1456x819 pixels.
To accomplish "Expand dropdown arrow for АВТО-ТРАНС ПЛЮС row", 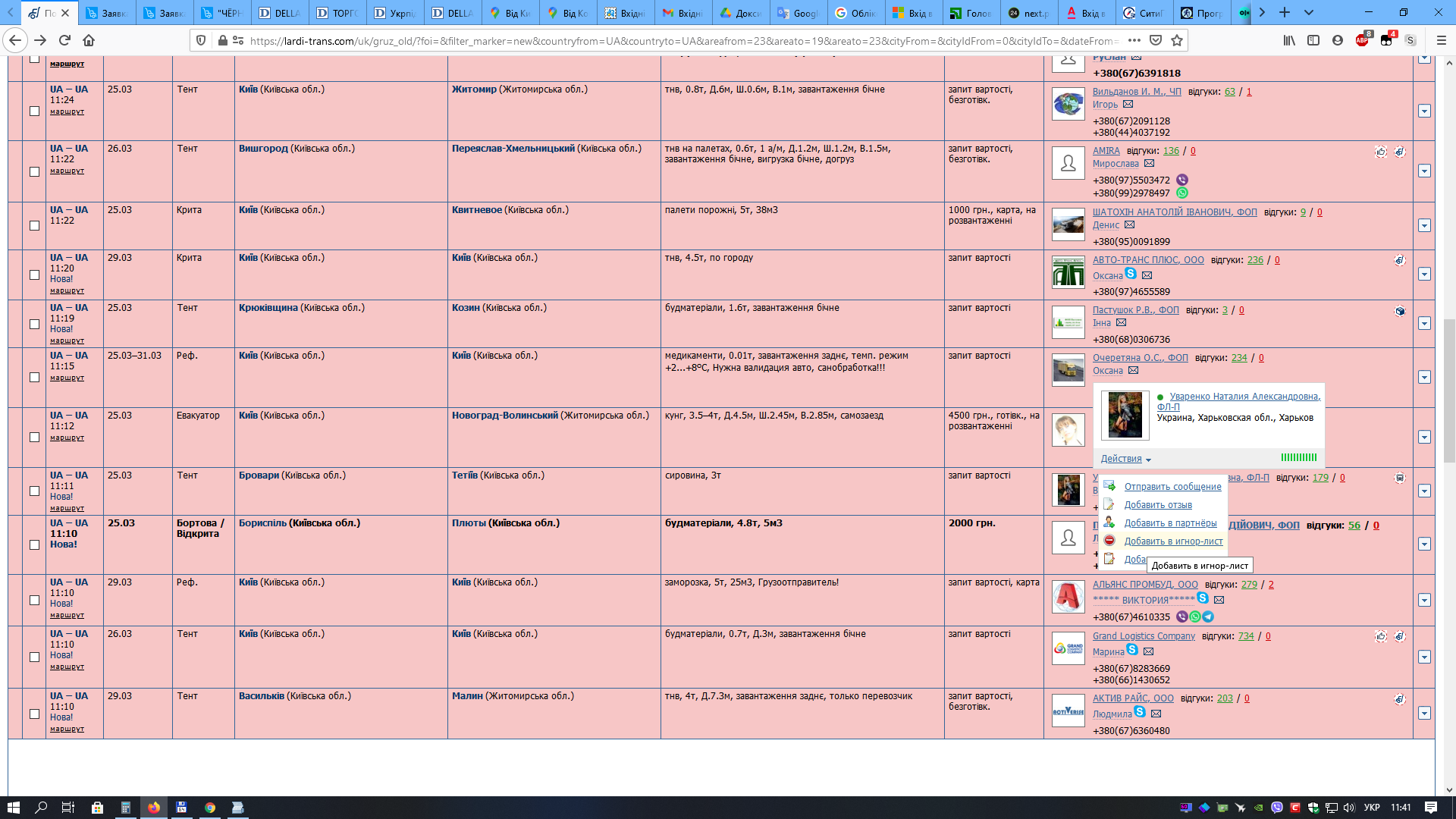I will coord(1424,274).
